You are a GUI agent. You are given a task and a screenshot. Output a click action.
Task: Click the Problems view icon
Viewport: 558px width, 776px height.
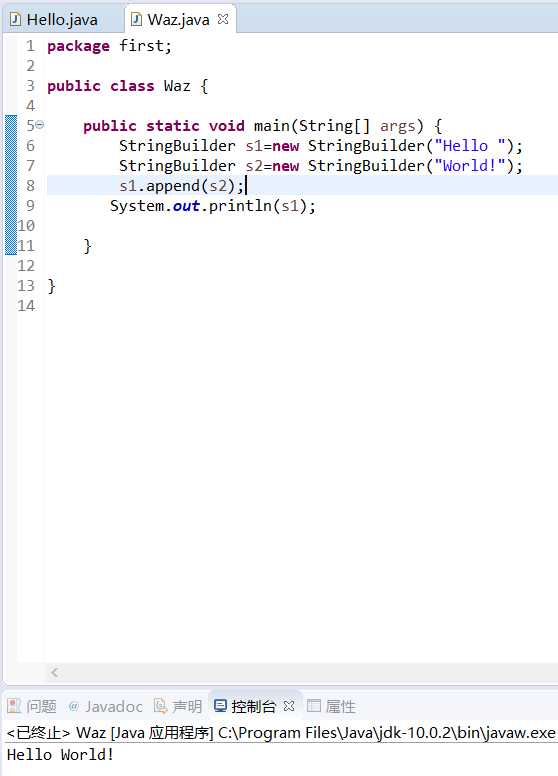pyautogui.click(x=14, y=706)
